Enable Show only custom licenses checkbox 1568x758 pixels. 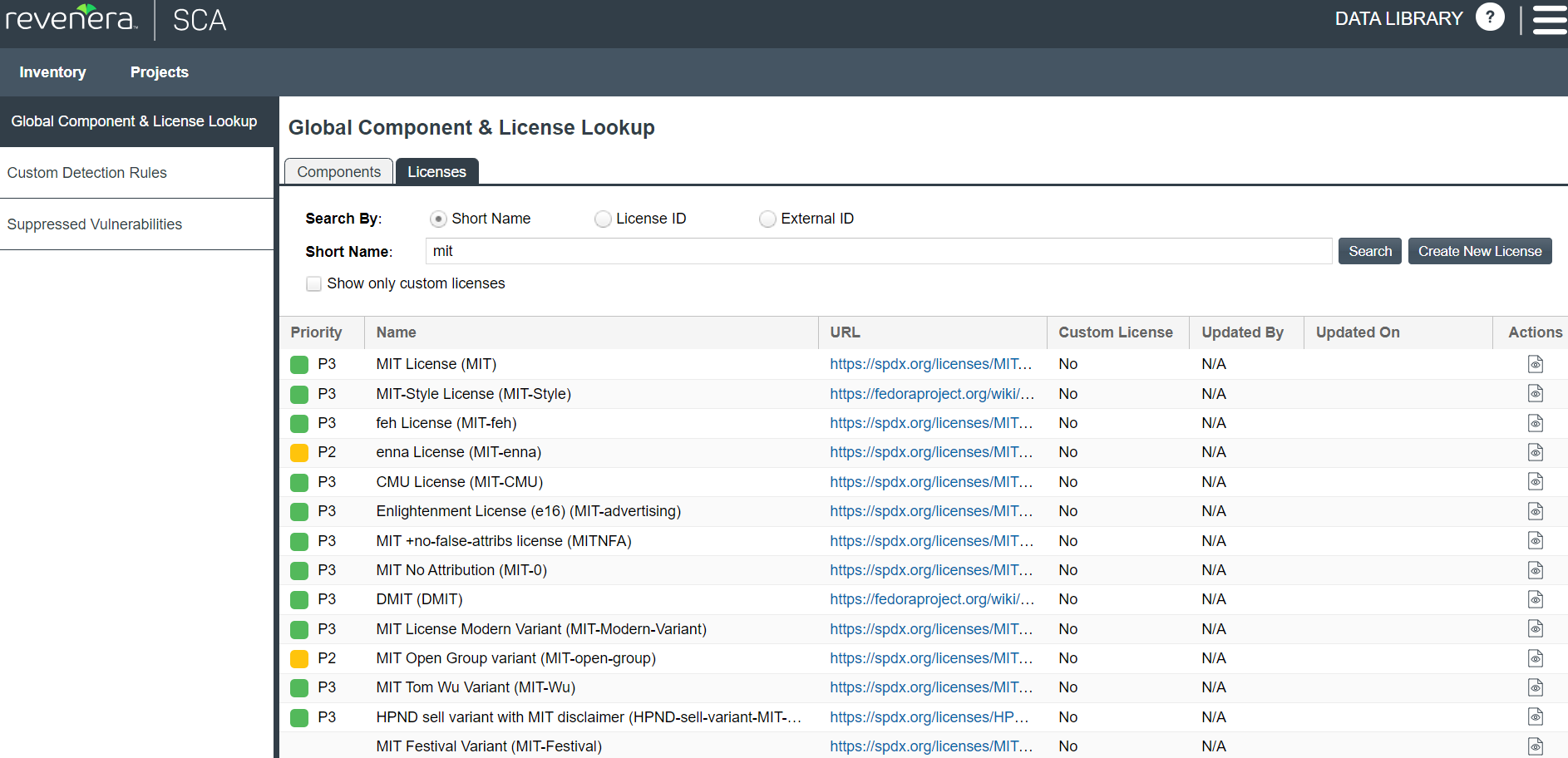[x=313, y=283]
